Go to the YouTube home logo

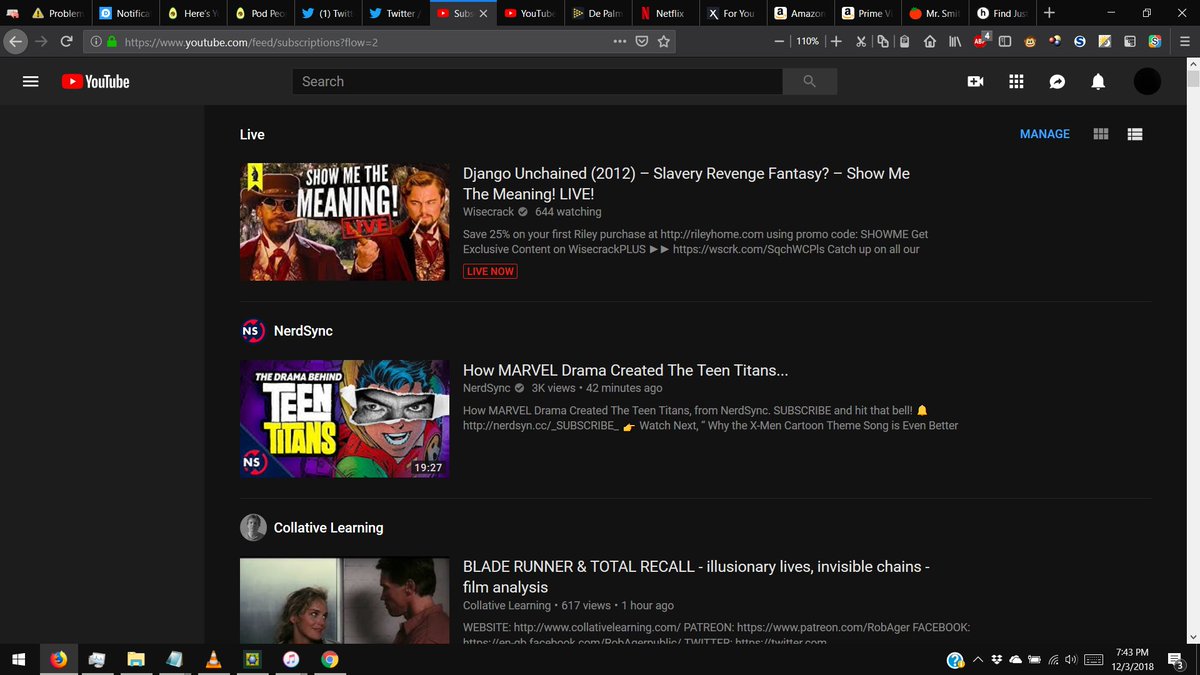96,82
